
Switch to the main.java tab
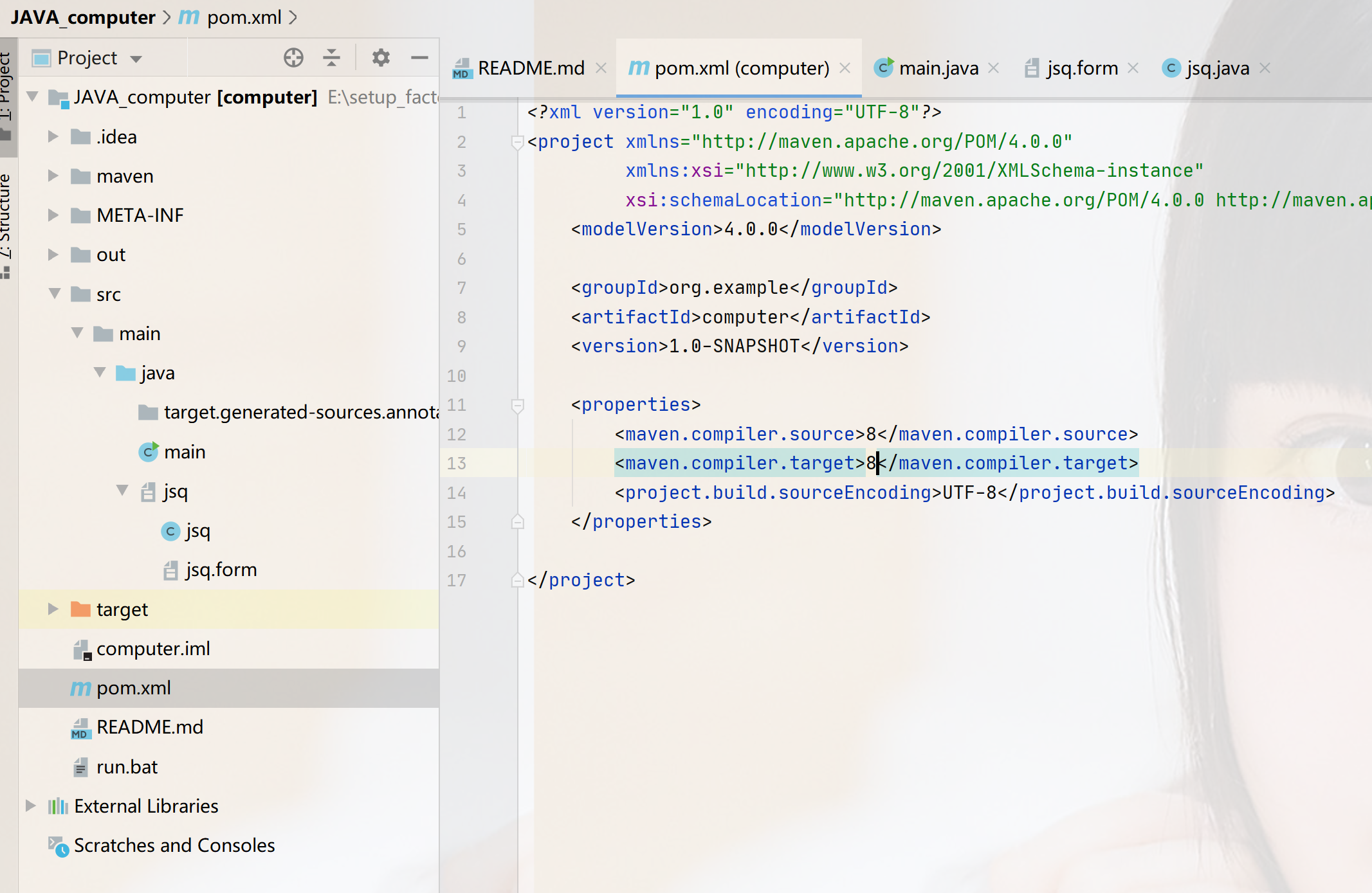pyautogui.click(x=937, y=68)
